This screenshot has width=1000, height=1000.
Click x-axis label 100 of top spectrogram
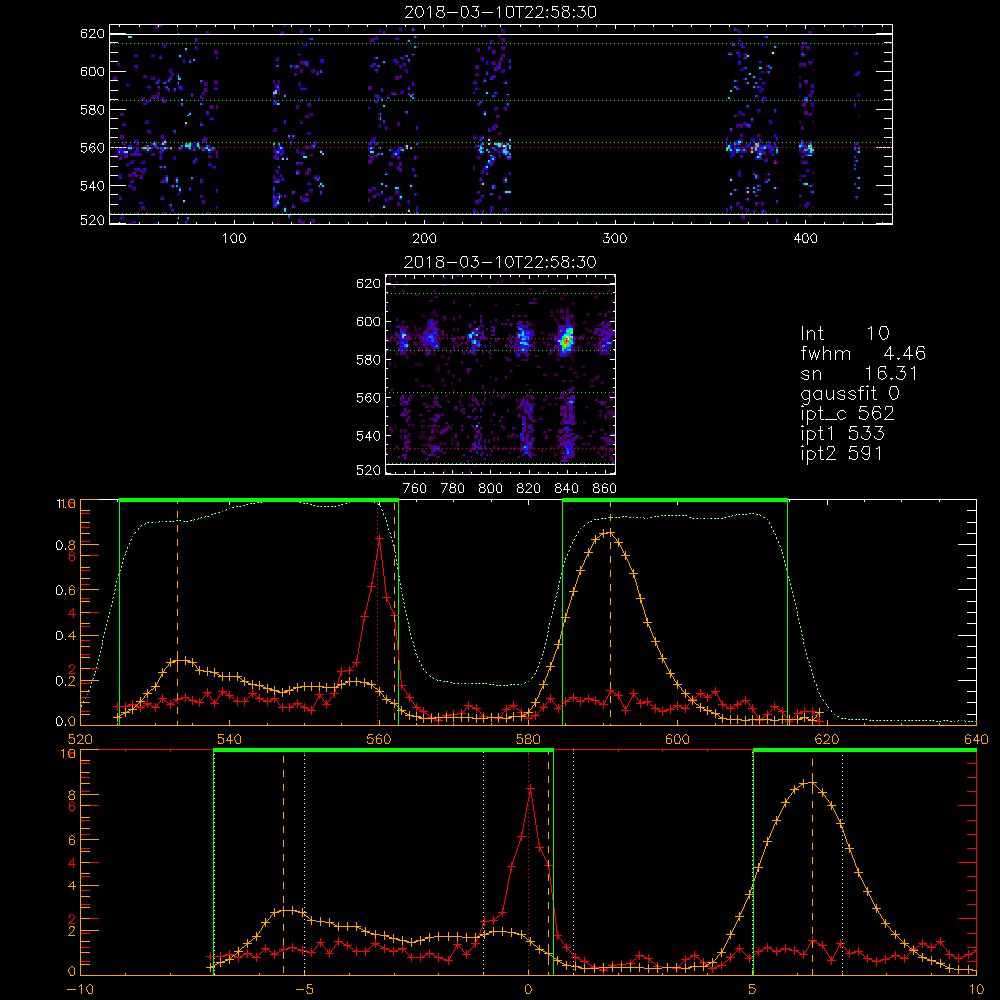(234, 239)
